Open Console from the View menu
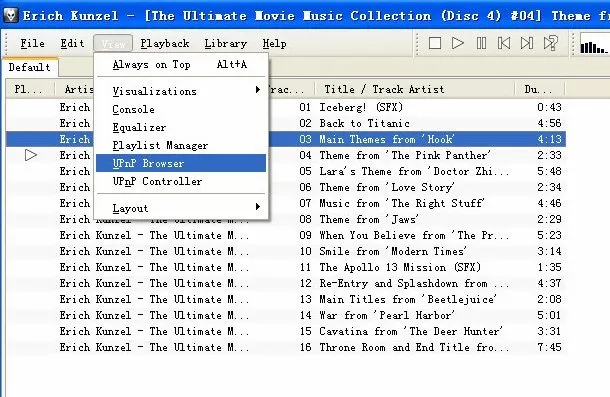This screenshot has height=397, width=610. [x=181, y=109]
